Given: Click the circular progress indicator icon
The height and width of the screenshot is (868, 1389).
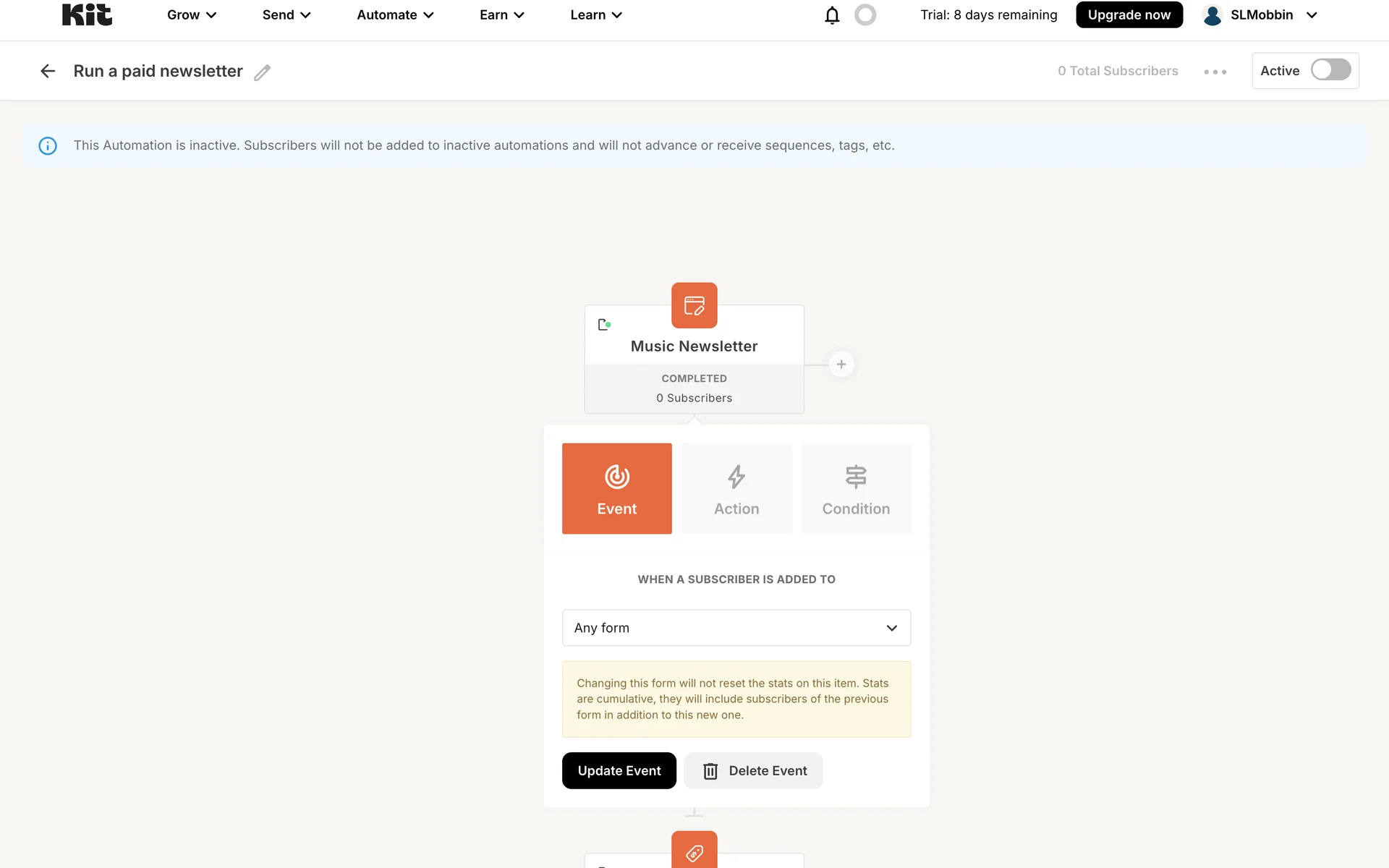Looking at the screenshot, I should [865, 15].
